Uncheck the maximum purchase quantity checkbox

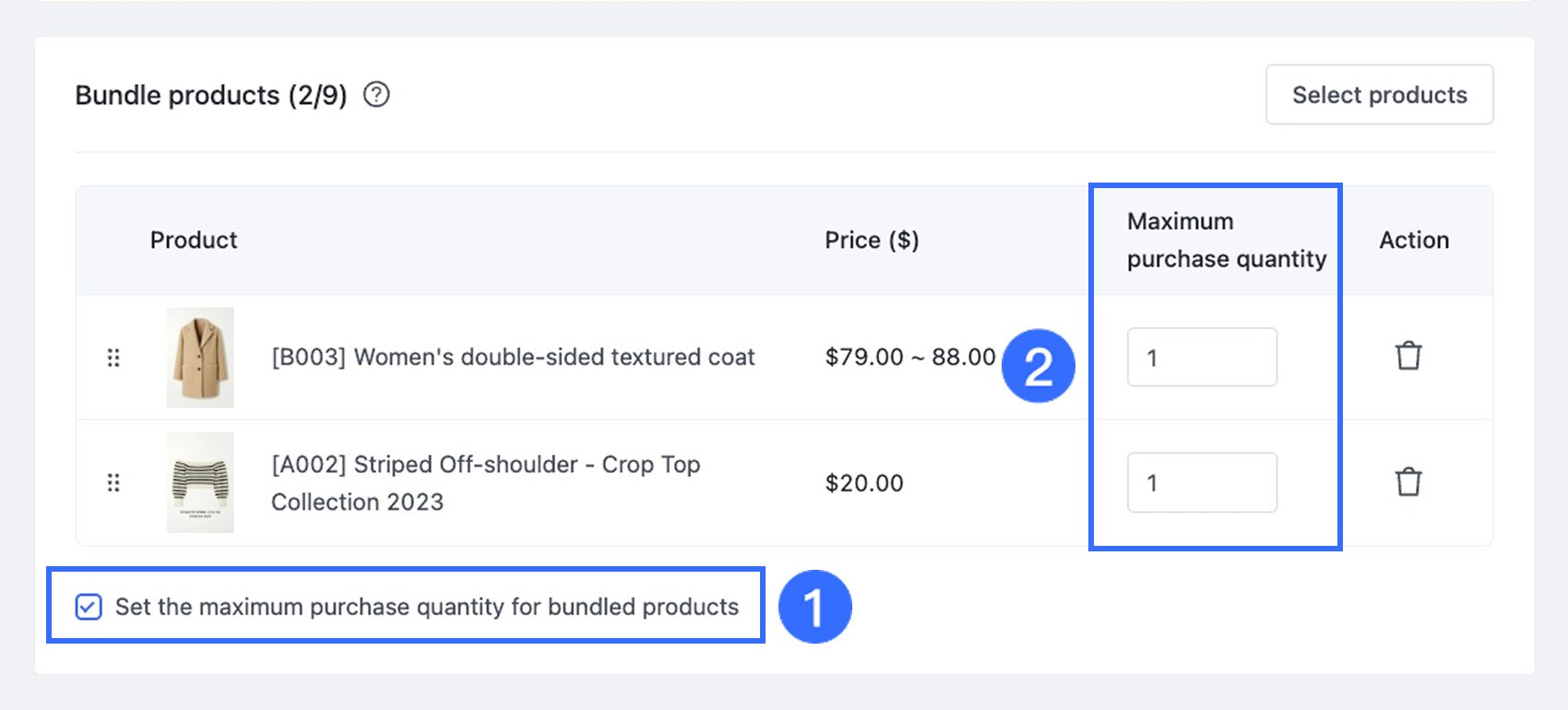tap(89, 607)
